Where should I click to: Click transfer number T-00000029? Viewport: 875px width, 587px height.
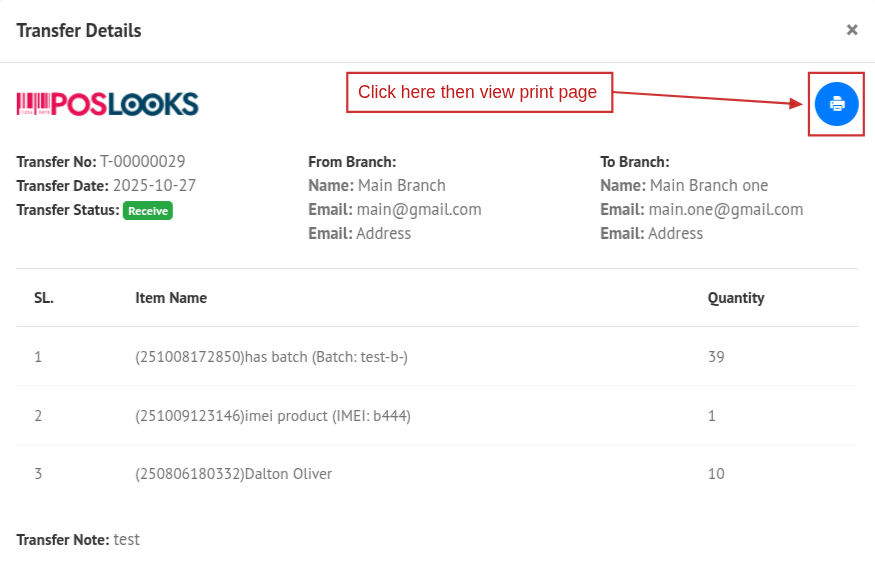(x=142, y=162)
